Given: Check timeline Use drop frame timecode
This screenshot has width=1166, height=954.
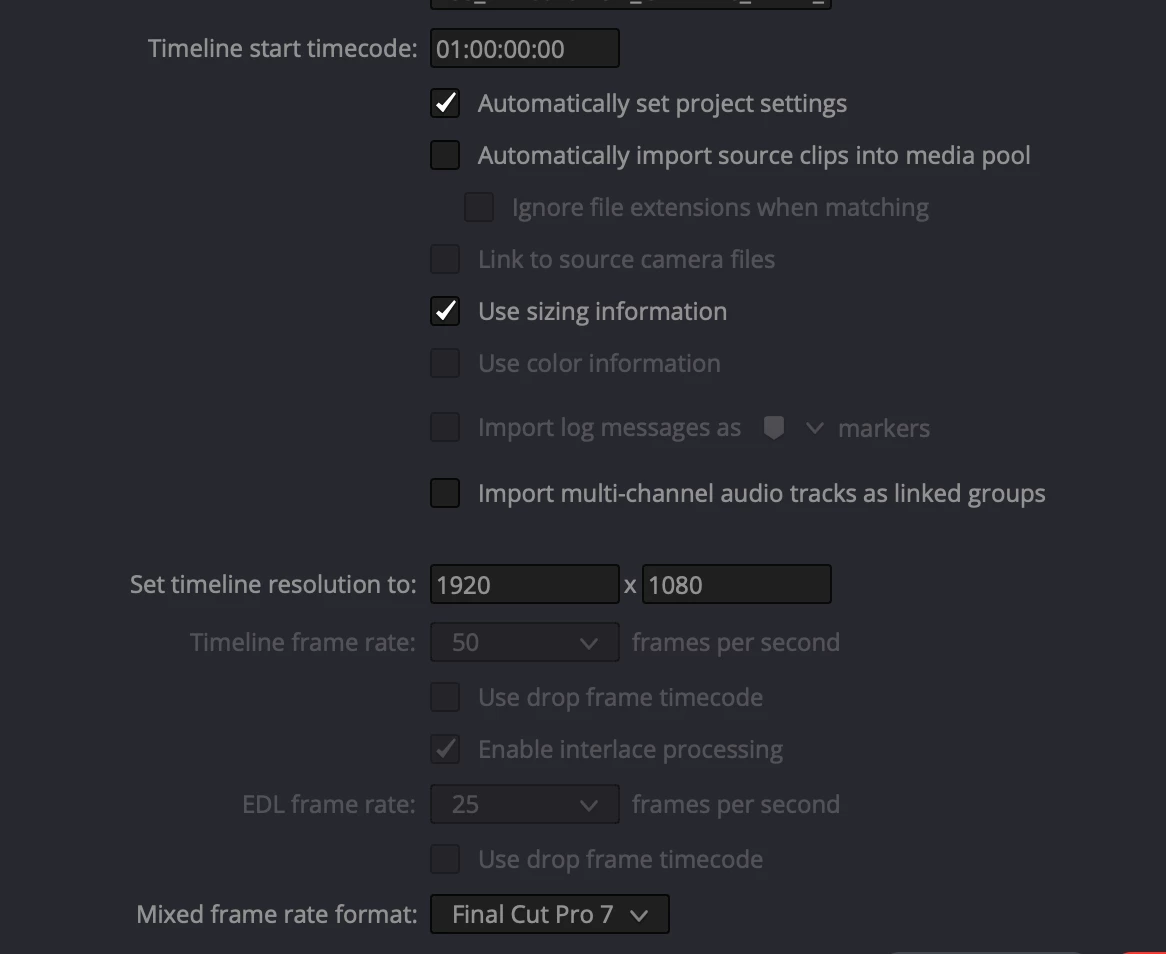Looking at the screenshot, I should [445, 697].
